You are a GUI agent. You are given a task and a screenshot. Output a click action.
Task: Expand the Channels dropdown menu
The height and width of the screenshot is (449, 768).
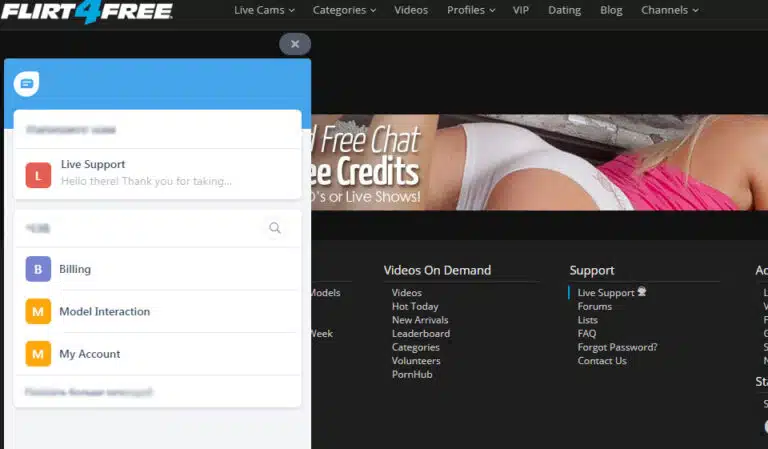click(x=669, y=11)
